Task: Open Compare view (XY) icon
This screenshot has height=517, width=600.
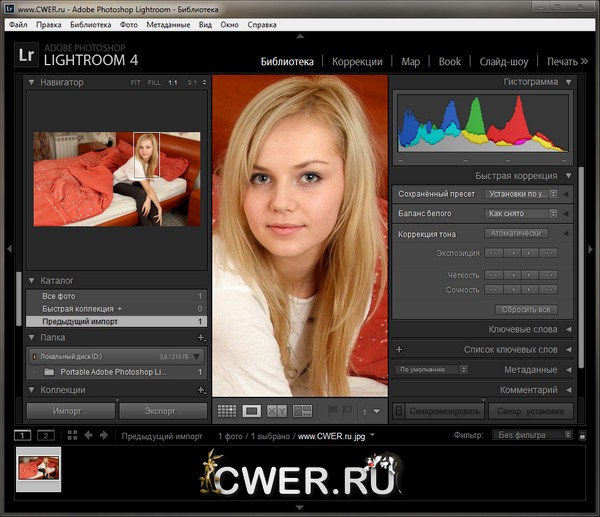Action: (x=277, y=410)
